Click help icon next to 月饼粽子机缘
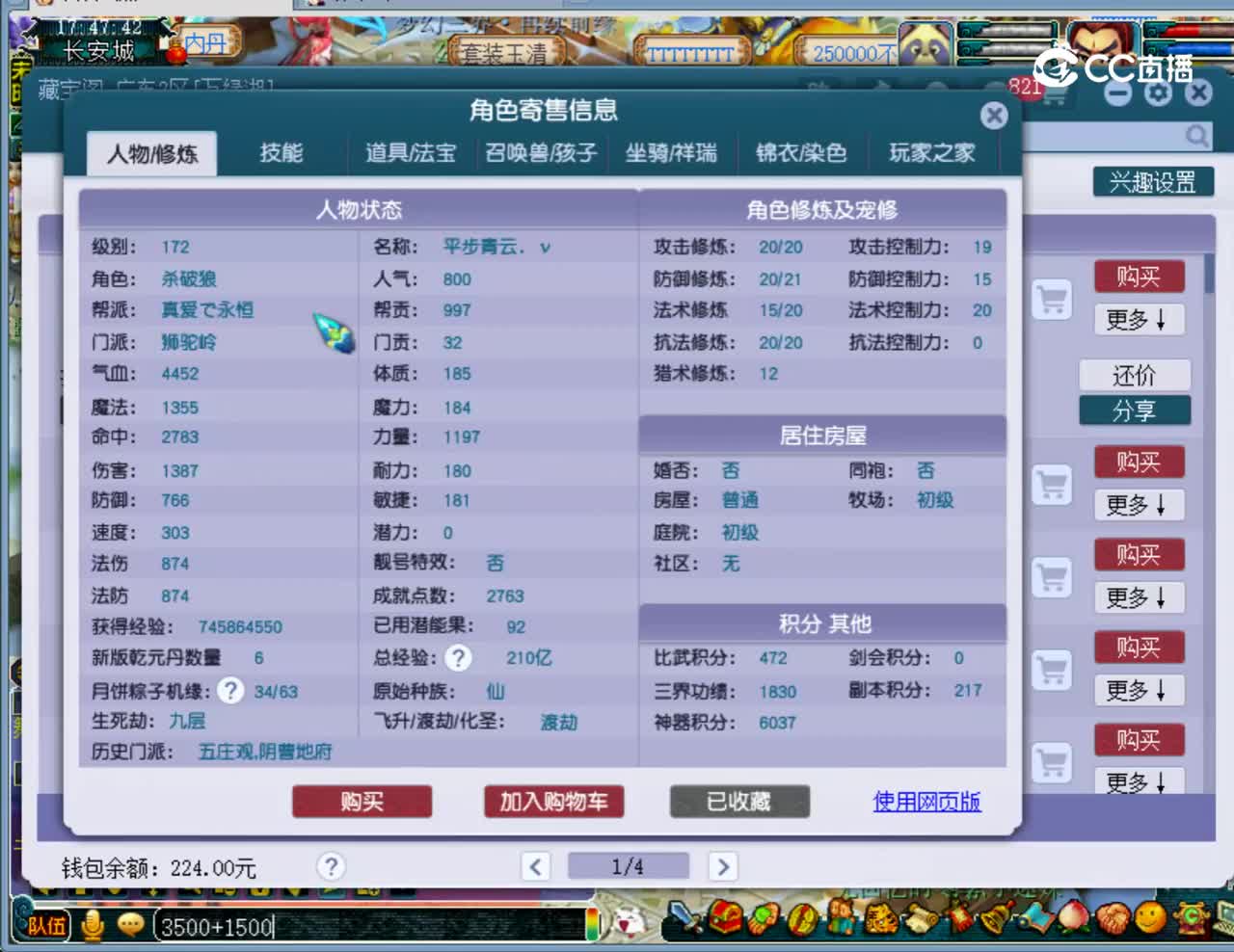Image resolution: width=1234 pixels, height=952 pixels. click(230, 690)
